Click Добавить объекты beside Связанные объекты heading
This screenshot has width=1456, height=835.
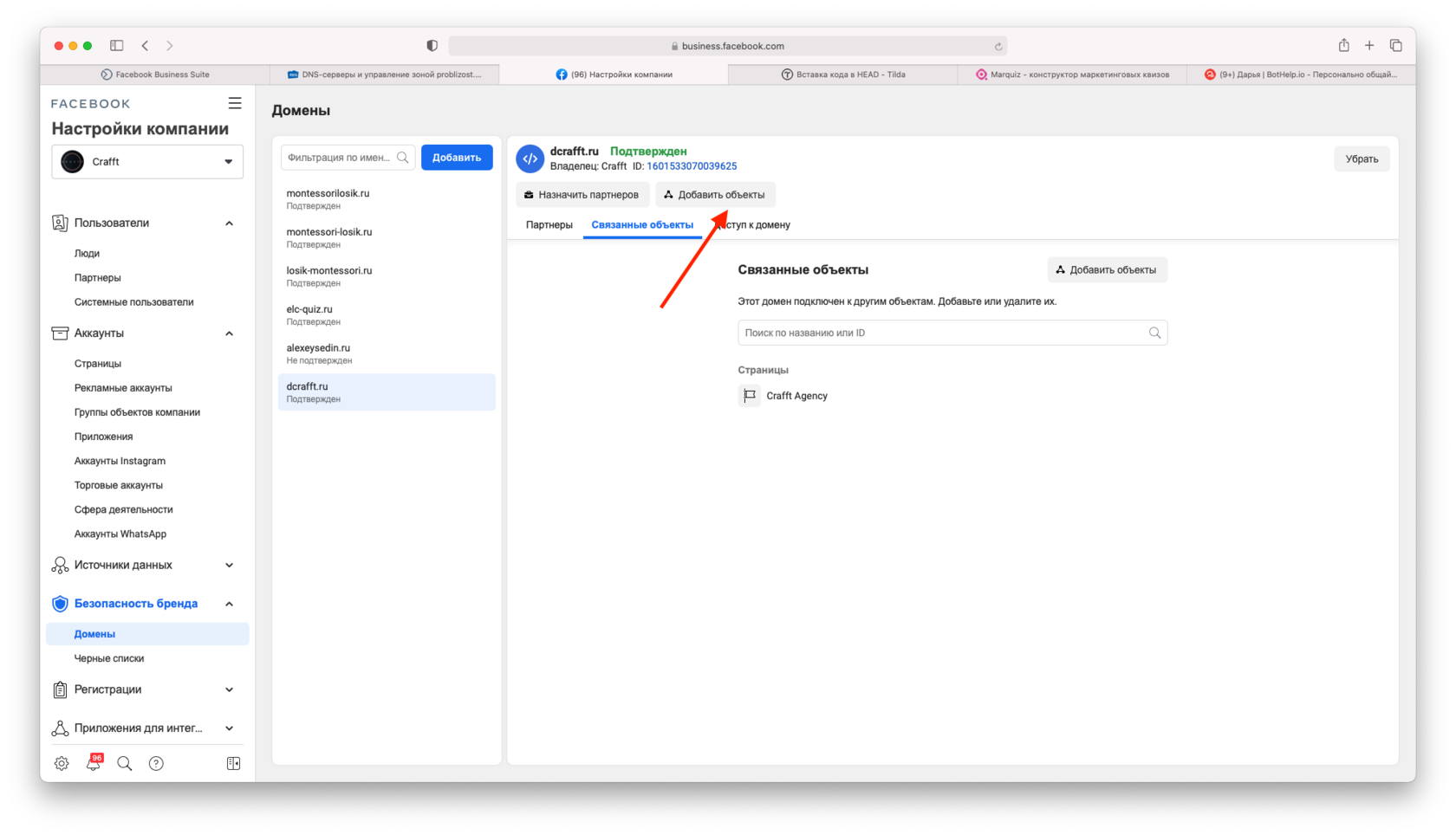(1107, 270)
